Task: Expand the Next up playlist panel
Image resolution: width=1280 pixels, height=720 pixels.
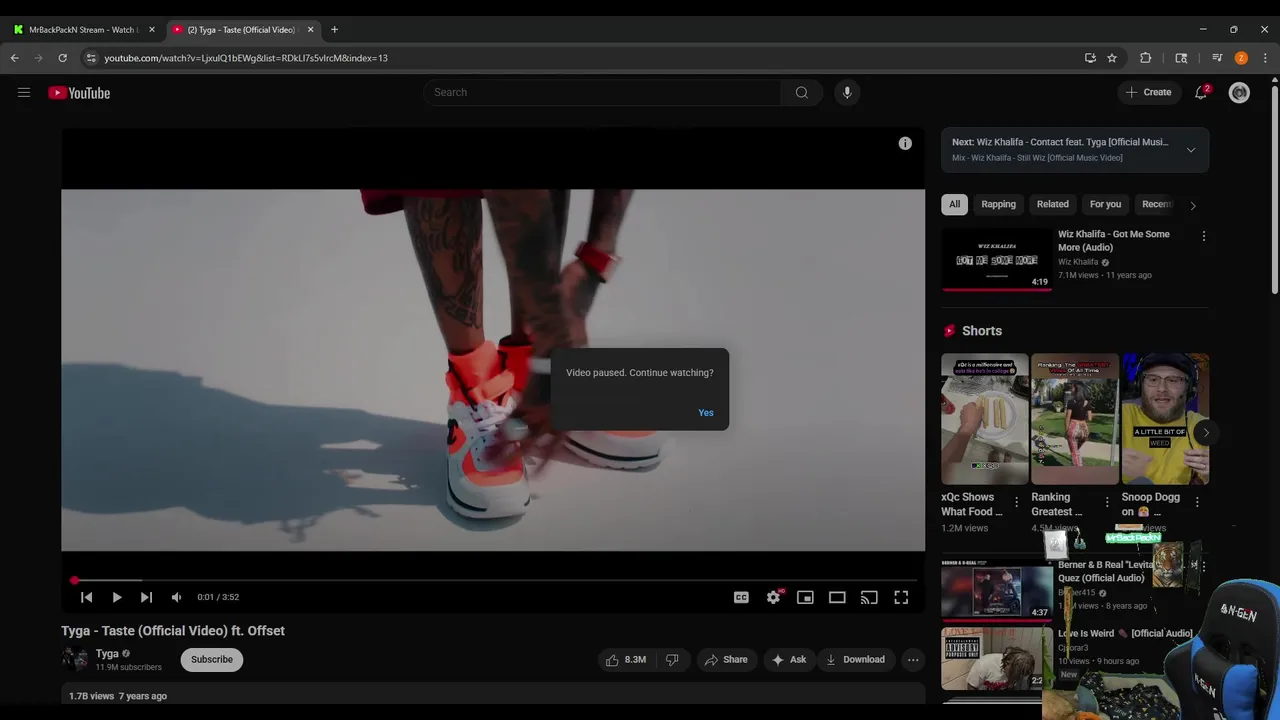Action: tap(1190, 150)
